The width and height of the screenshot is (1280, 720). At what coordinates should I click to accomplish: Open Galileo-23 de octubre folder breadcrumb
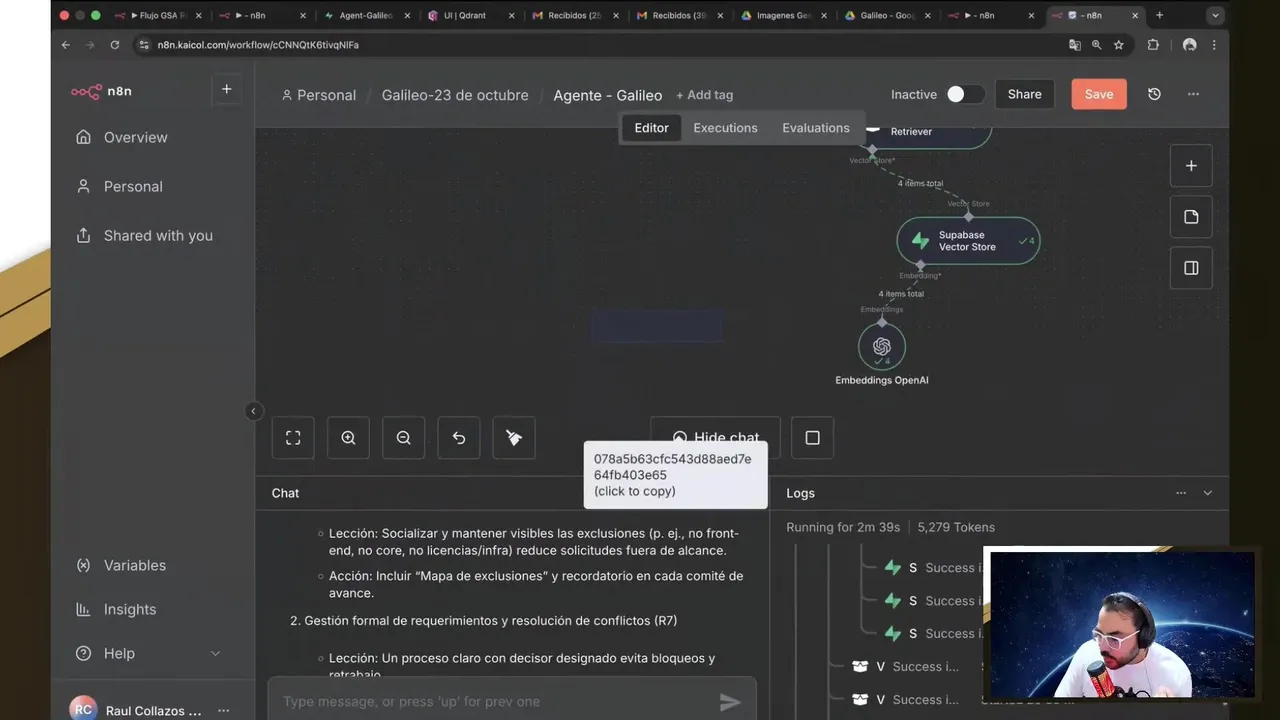click(455, 95)
